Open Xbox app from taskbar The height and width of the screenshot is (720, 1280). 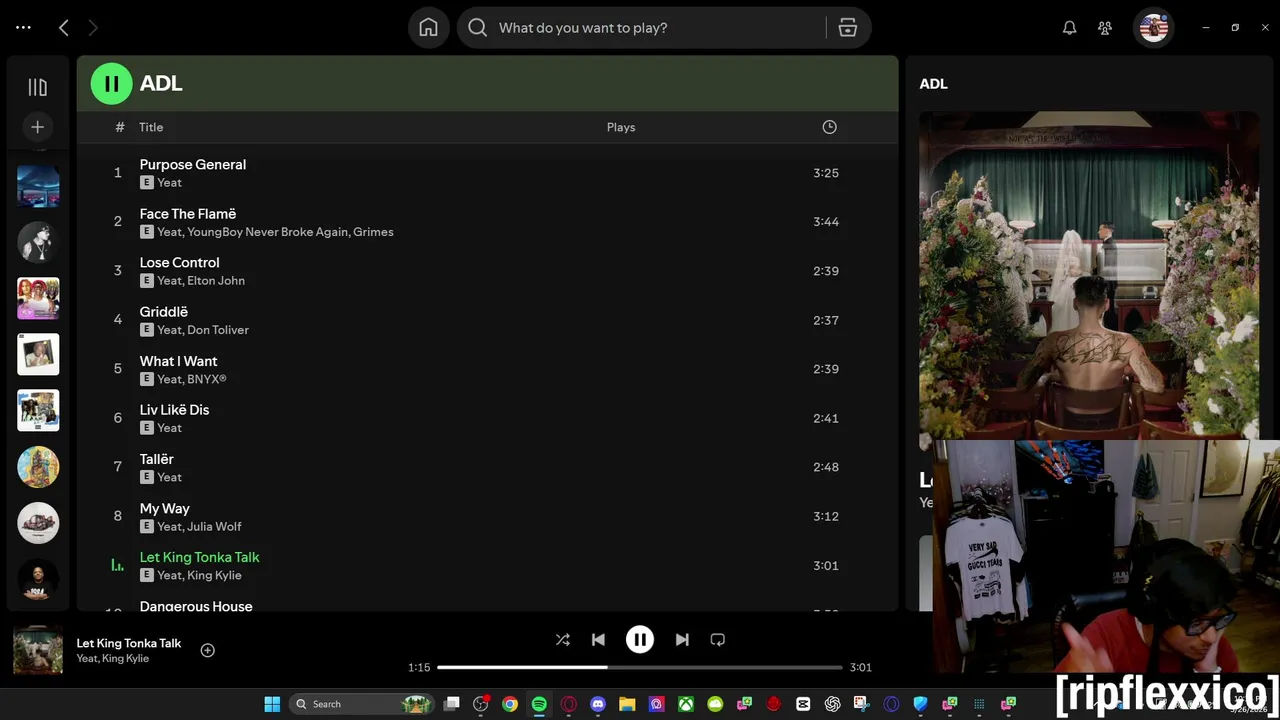pos(686,704)
